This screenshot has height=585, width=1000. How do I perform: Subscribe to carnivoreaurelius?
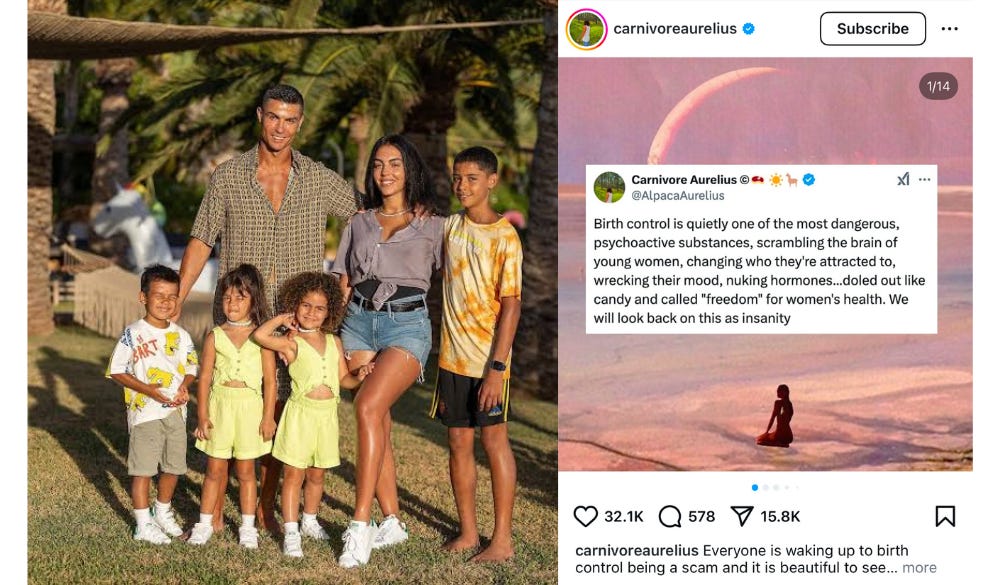pos(872,29)
